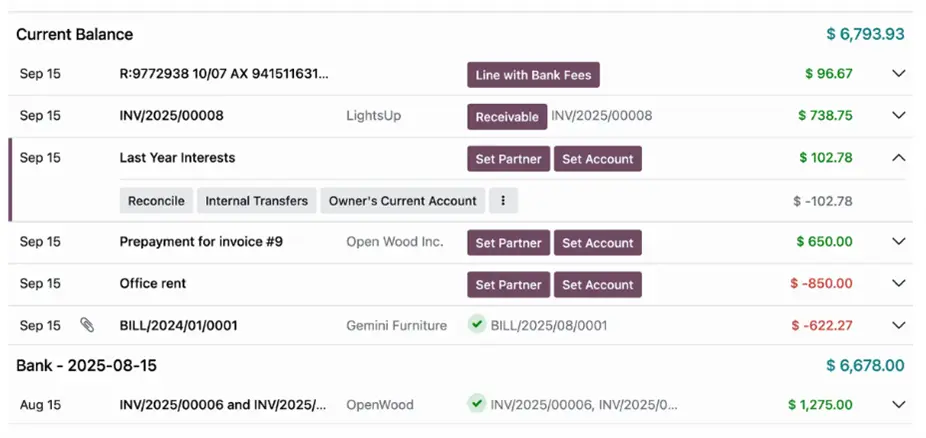
Task: Choose the Internal Transfers option
Action: pos(256,201)
